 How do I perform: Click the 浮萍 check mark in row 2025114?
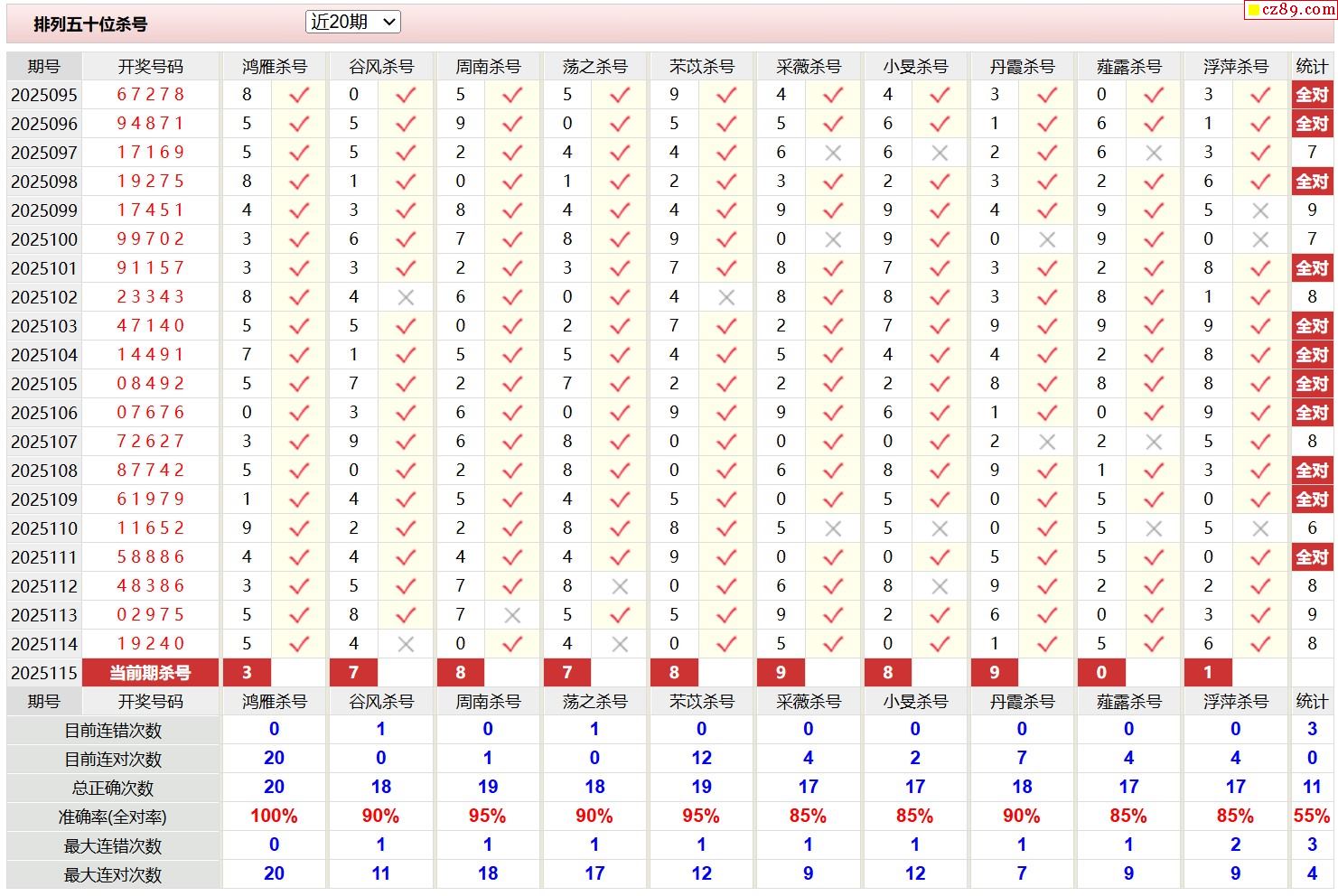coord(1260,644)
